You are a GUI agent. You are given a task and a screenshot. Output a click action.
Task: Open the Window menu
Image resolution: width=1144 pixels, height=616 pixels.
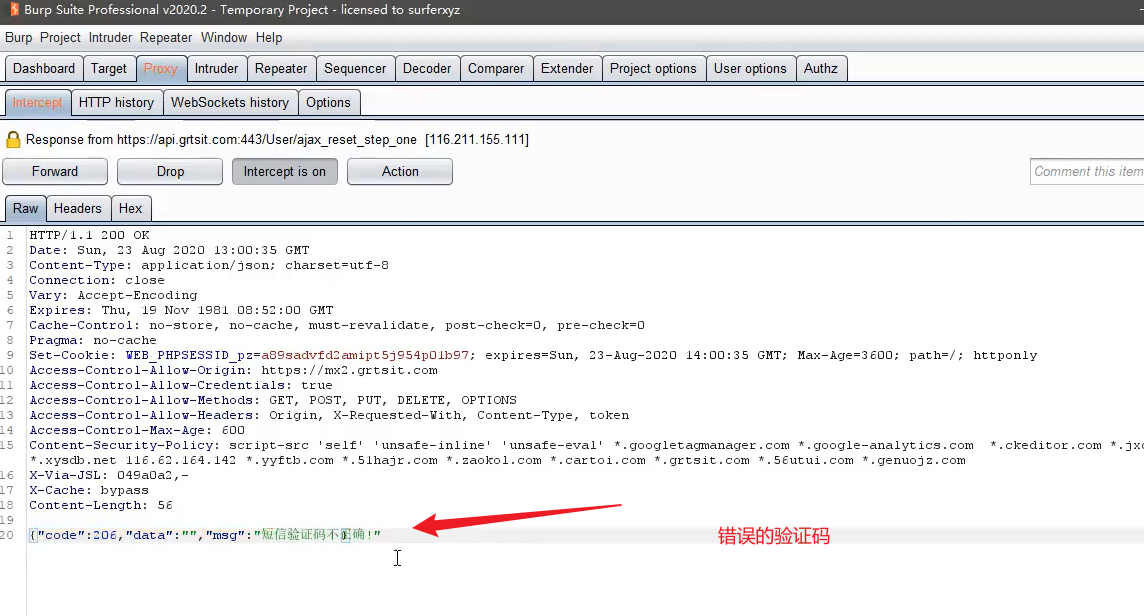coord(224,37)
